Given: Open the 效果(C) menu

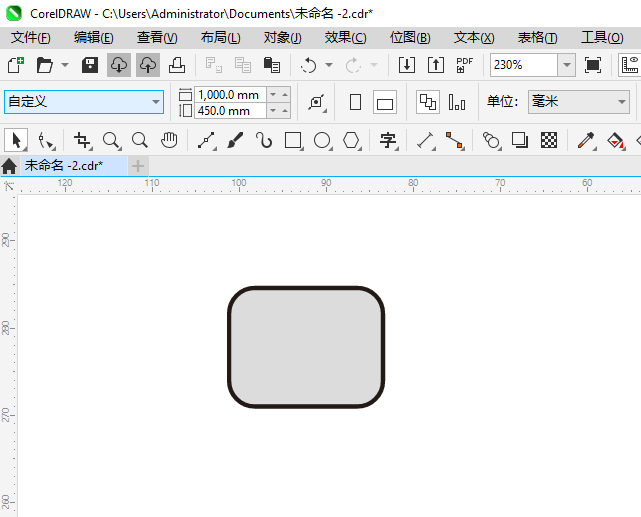Looking at the screenshot, I should [345, 37].
